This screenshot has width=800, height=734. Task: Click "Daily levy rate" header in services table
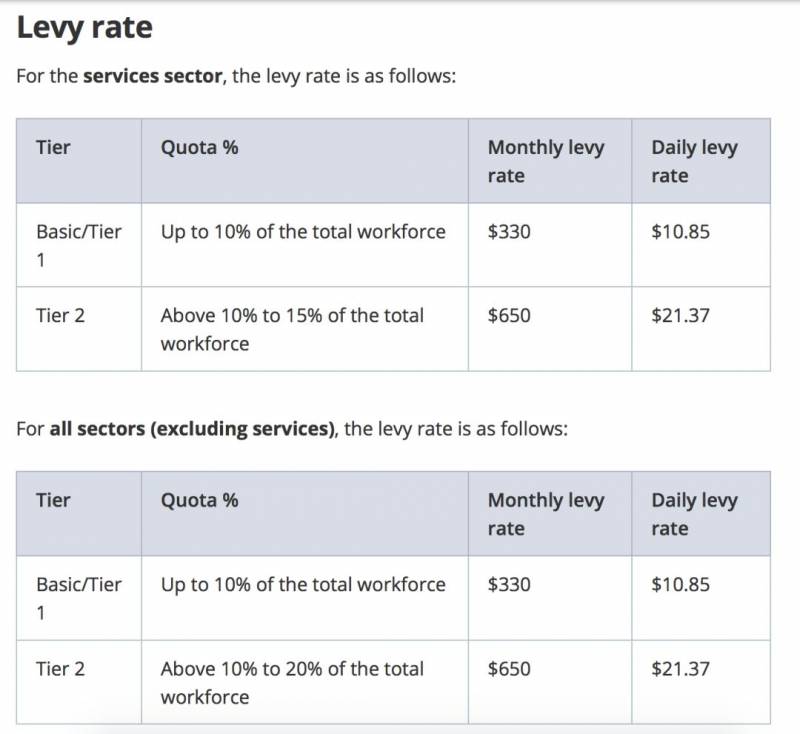694,161
